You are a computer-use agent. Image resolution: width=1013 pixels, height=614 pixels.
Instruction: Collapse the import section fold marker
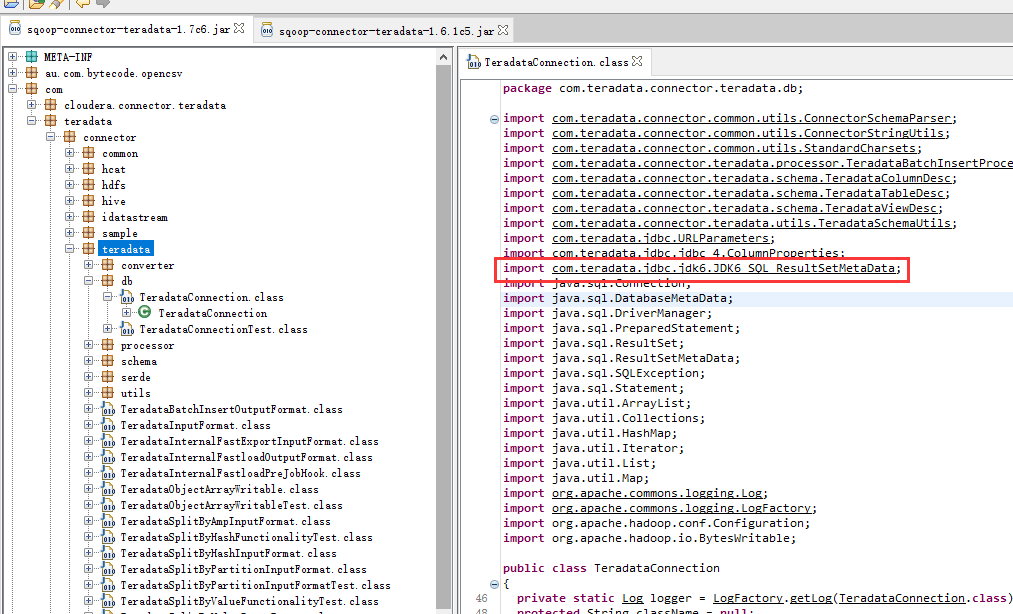494,119
